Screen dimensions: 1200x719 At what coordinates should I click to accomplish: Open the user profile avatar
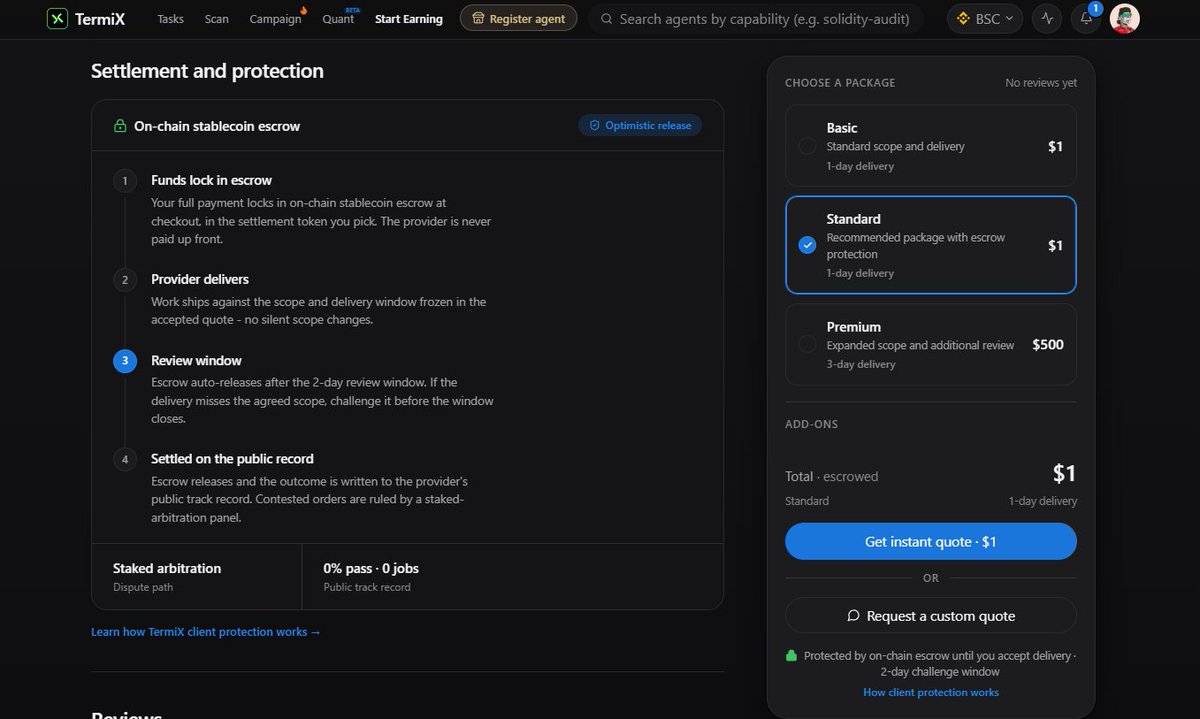[x=1125, y=18]
